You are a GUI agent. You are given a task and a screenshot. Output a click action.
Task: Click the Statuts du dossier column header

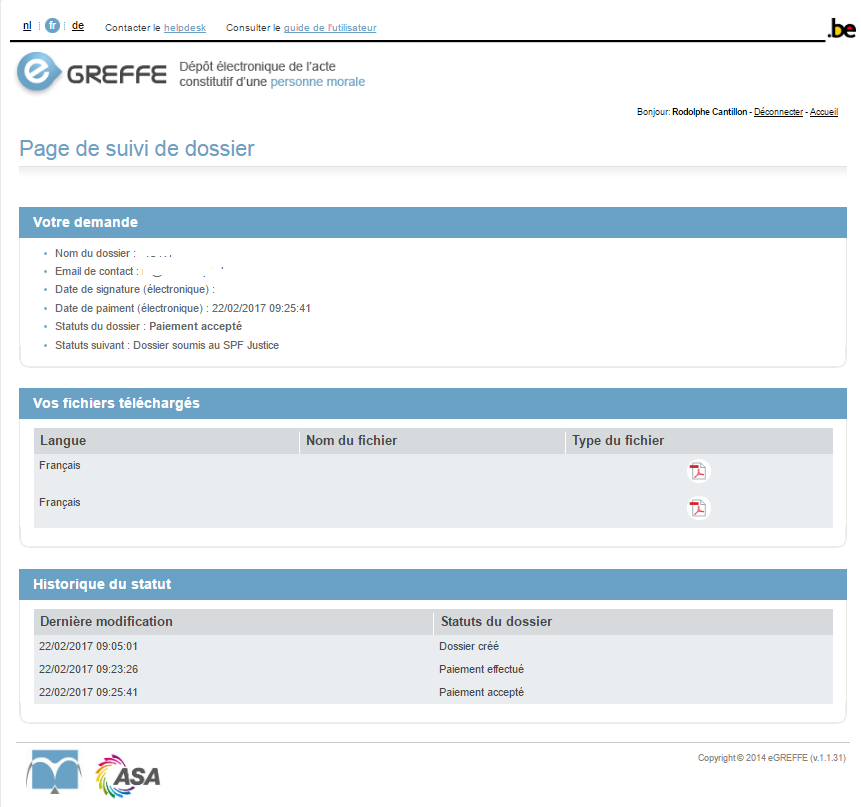(496, 622)
